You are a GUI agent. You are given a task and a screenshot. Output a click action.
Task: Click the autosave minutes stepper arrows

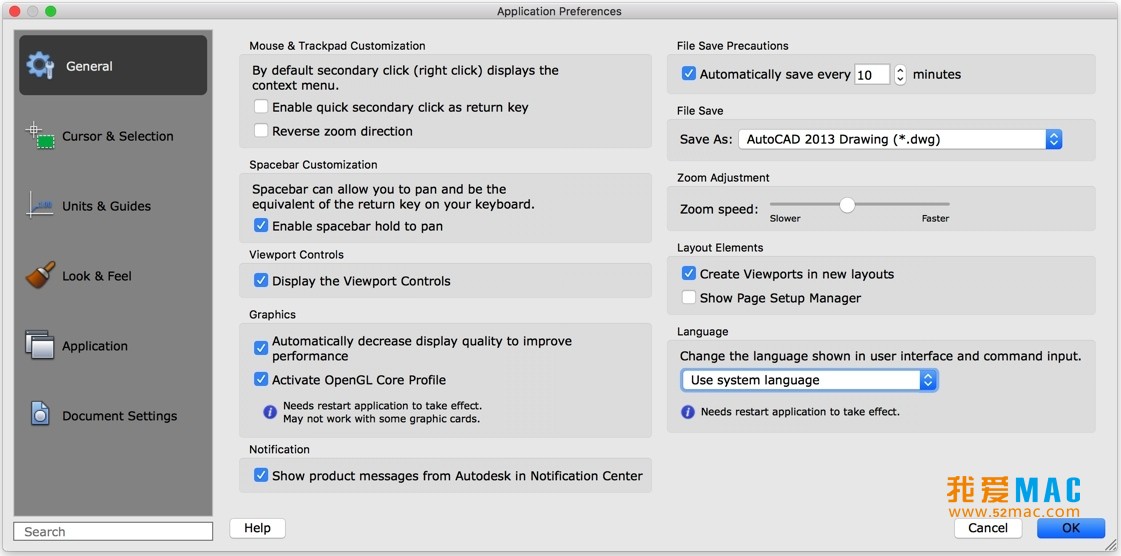[x=900, y=74]
